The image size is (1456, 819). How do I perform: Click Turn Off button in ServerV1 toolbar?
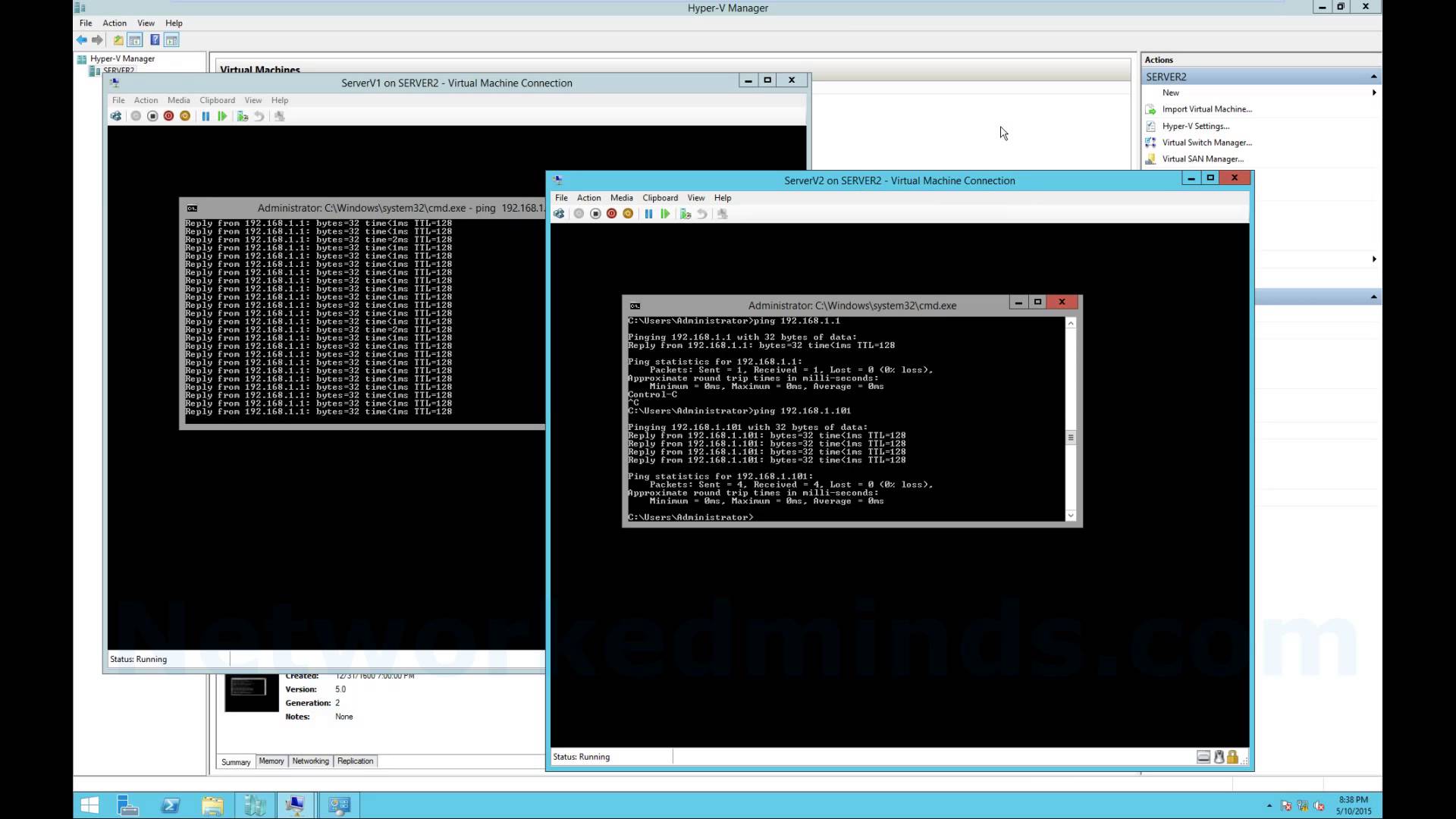click(152, 116)
